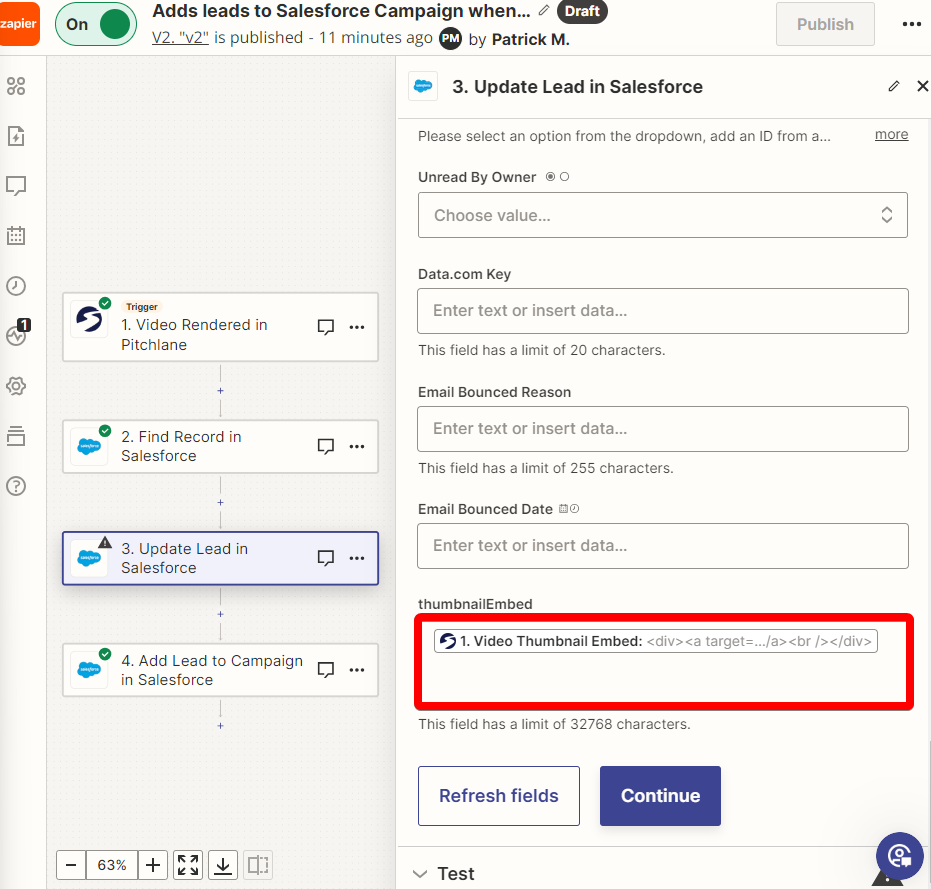This screenshot has width=931, height=889.
Task: Add a step after Find Record in Salesforce
Action: 220,502
